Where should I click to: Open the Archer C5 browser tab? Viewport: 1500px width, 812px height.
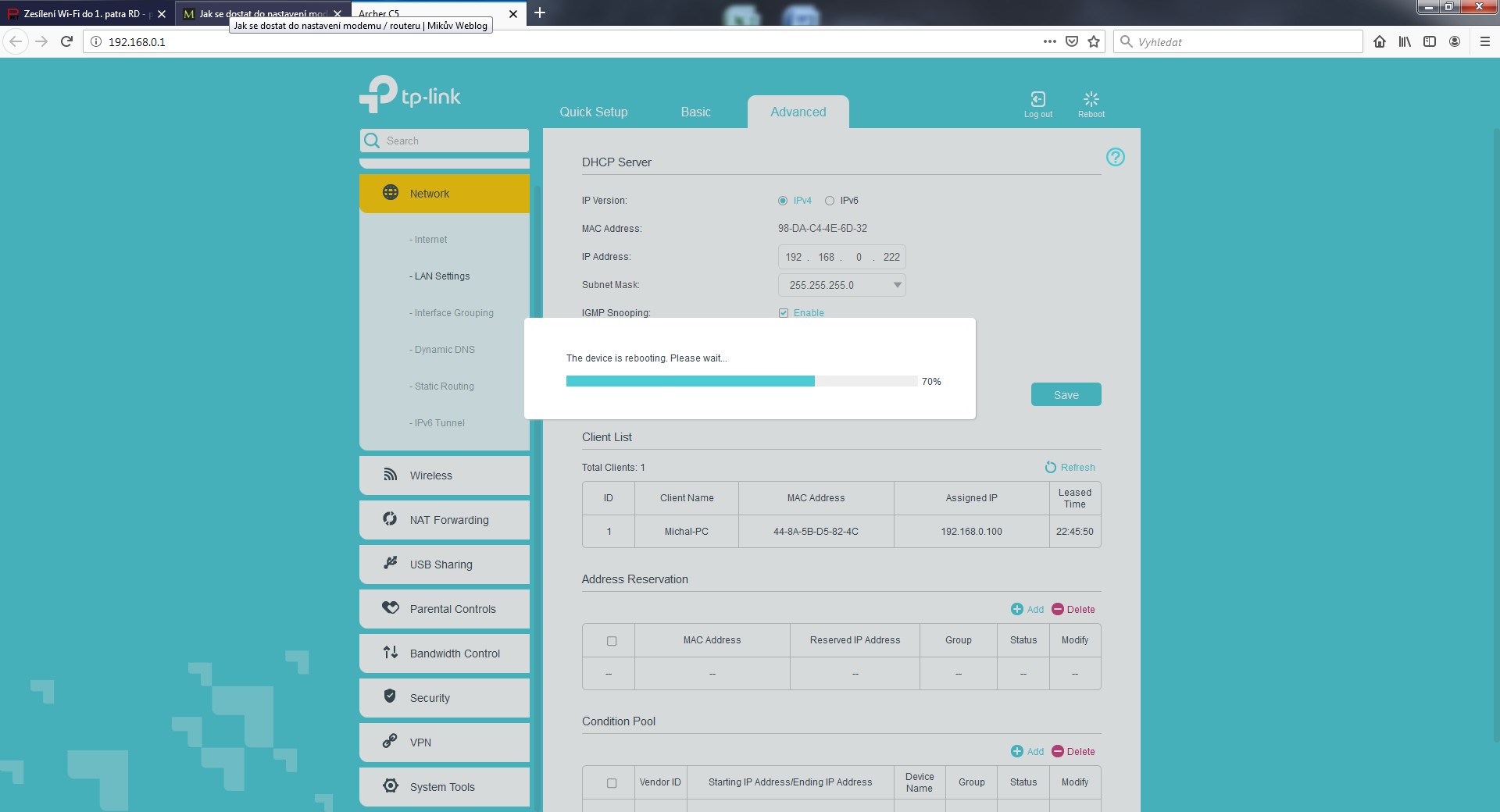tap(437, 14)
